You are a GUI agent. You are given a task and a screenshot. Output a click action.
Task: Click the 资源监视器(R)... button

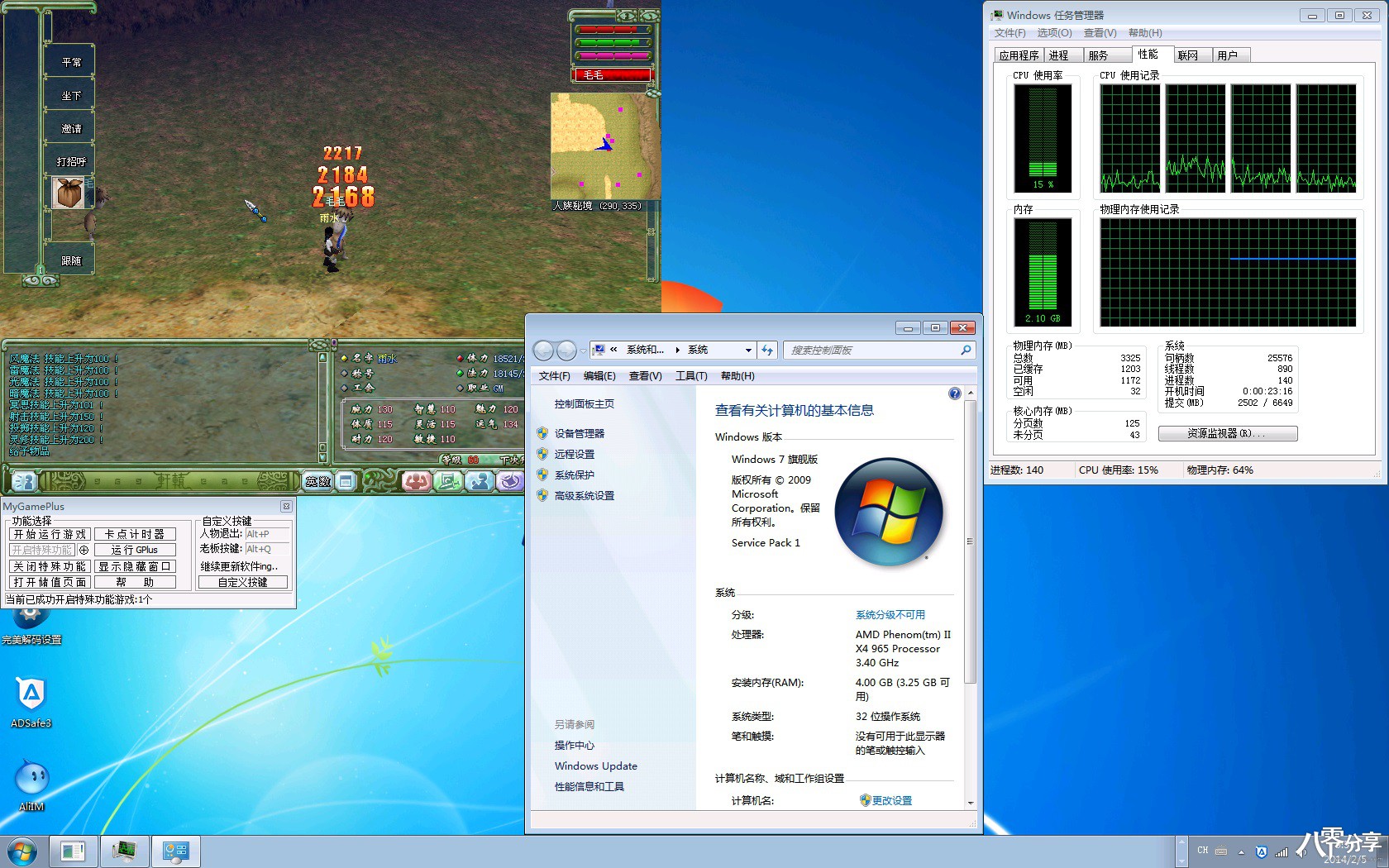1228,433
